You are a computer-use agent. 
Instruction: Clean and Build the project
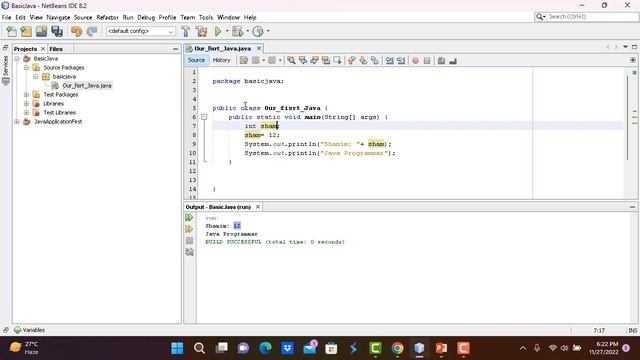click(201, 31)
